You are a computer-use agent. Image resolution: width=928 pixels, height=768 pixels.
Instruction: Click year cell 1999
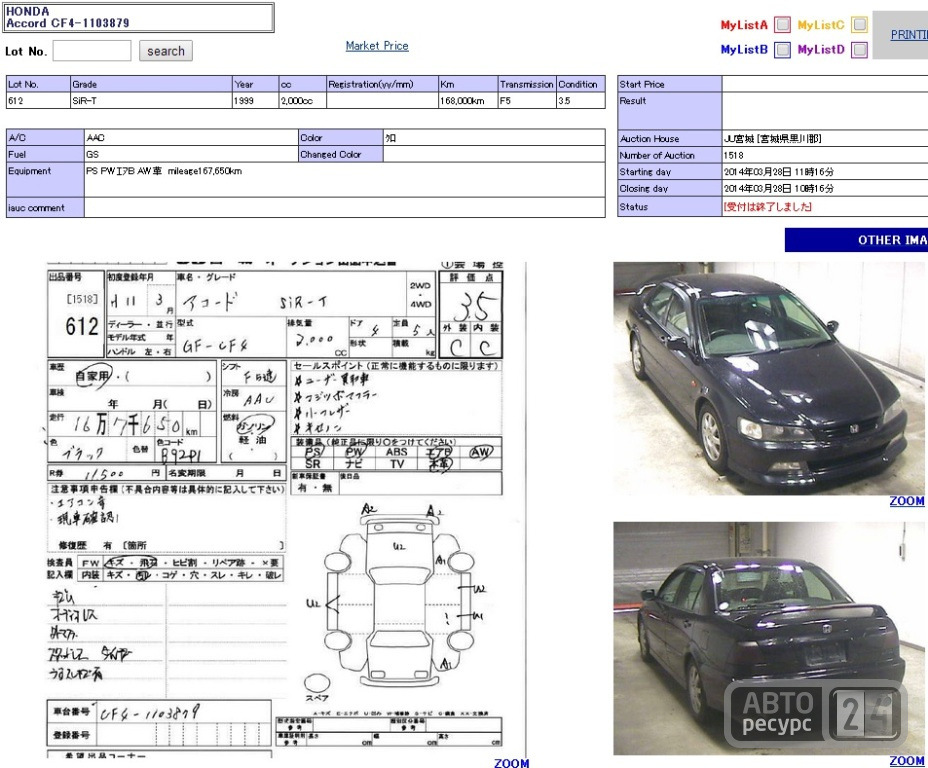(255, 101)
